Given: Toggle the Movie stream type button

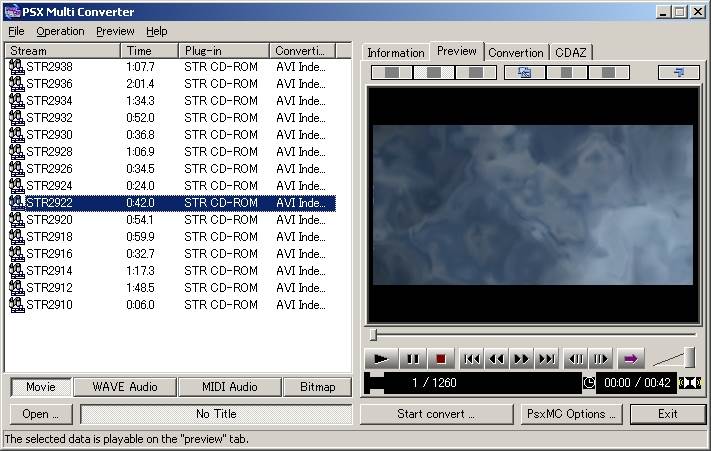Looking at the screenshot, I should click(41, 387).
